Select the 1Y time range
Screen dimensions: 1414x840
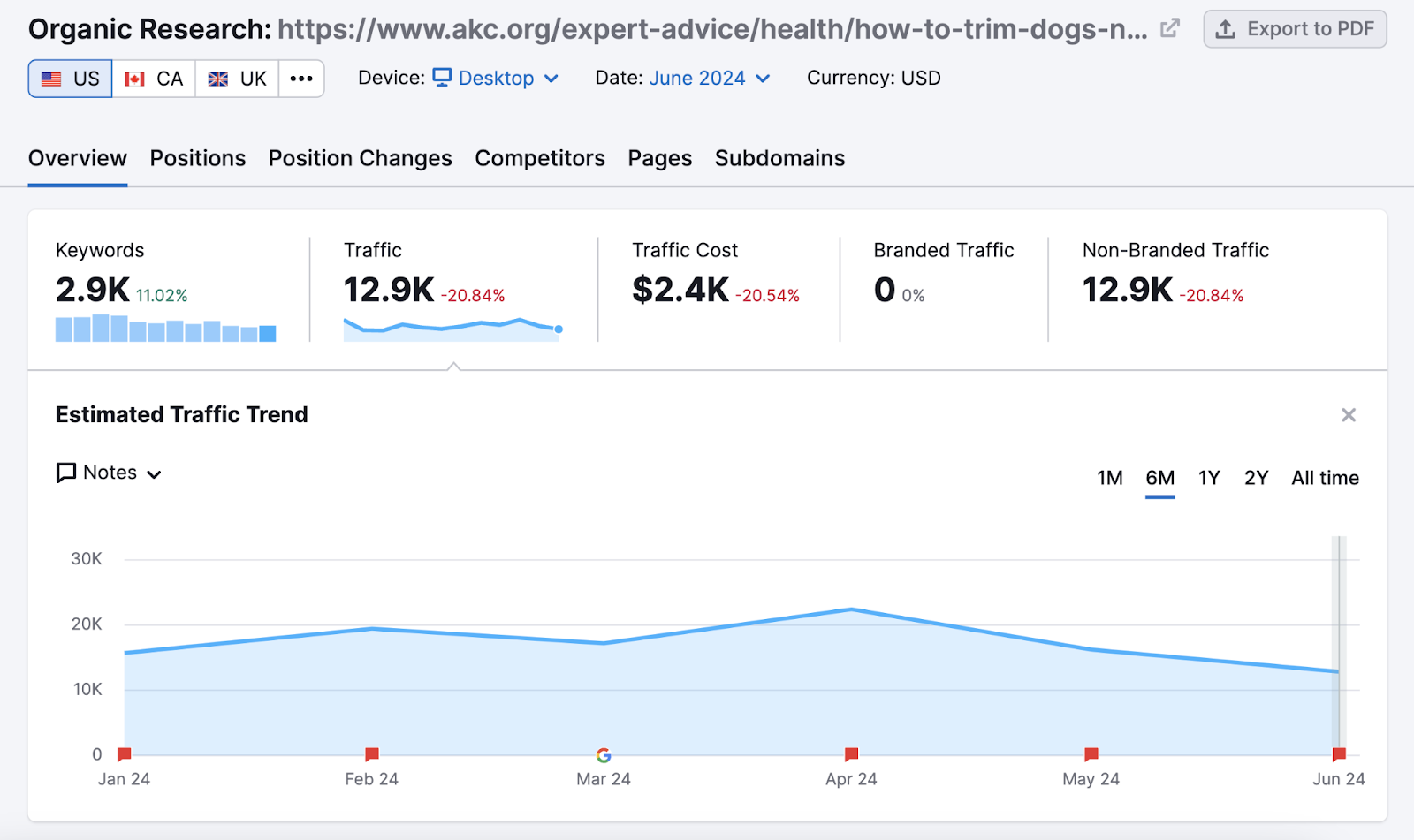pos(1209,478)
